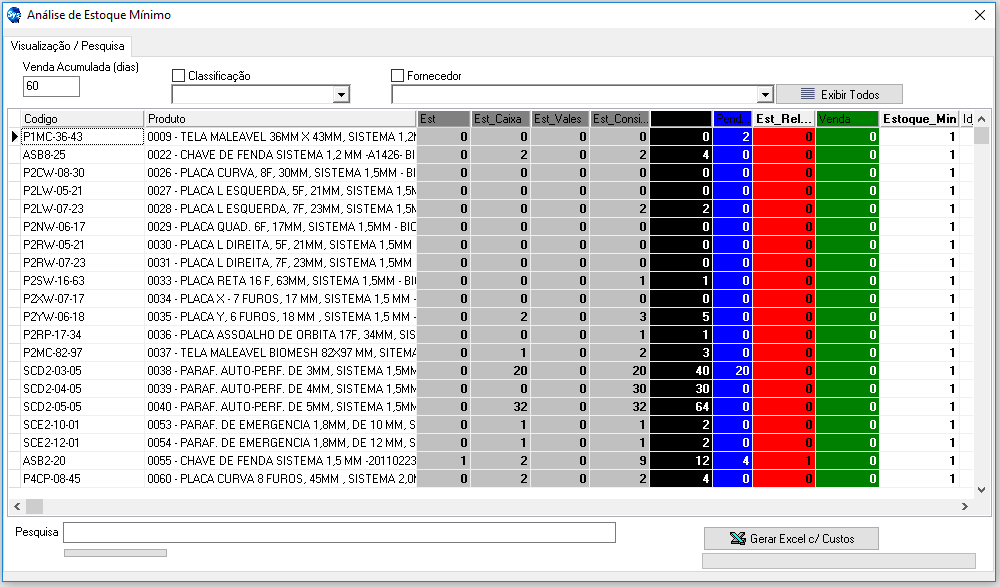This screenshot has height=587, width=1000.
Task: Select the row with code SCD2-03-05
Action: tap(80, 371)
